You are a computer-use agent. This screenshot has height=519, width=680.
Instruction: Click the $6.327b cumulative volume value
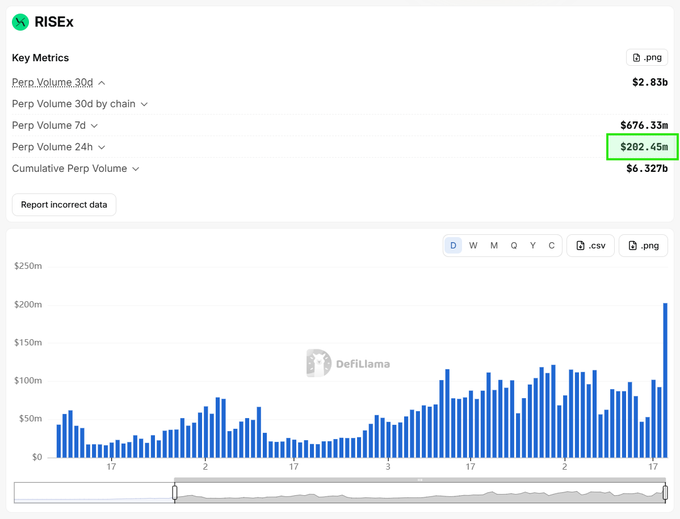tap(647, 169)
